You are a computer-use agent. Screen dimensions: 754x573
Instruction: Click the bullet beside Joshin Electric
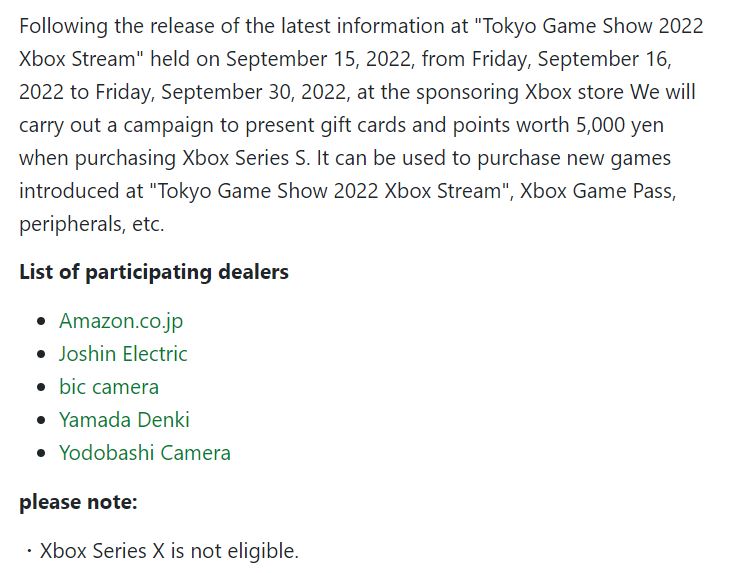41,354
